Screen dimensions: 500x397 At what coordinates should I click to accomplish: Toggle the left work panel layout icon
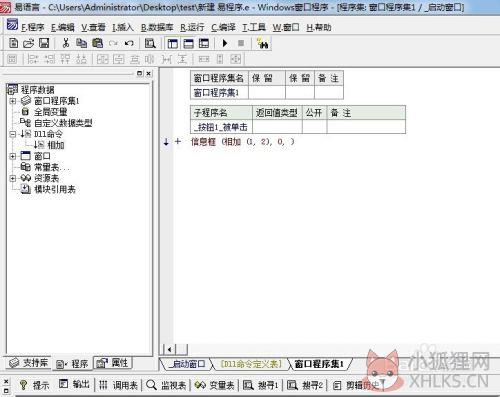click(173, 43)
